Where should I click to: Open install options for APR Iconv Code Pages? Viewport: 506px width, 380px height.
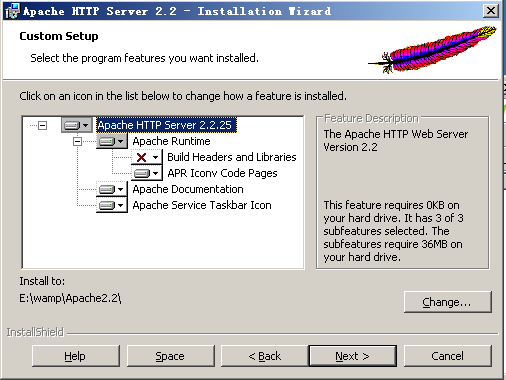(x=147, y=173)
